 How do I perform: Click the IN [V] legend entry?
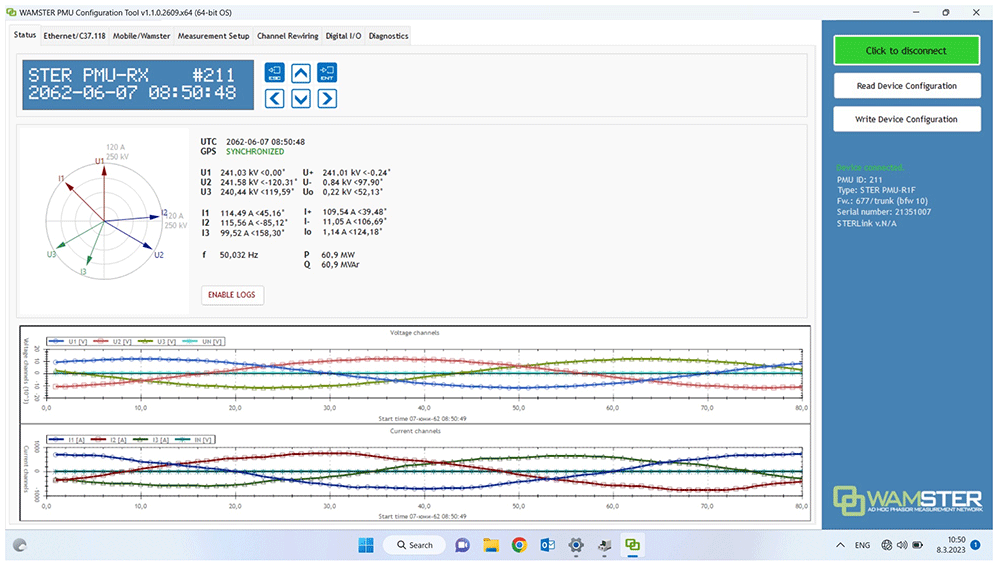[194, 440]
